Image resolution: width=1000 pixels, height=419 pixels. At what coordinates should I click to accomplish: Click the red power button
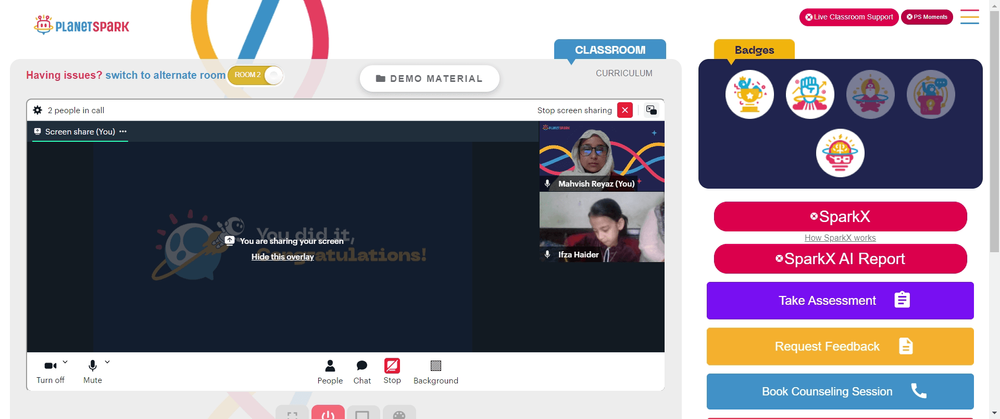[x=328, y=413]
